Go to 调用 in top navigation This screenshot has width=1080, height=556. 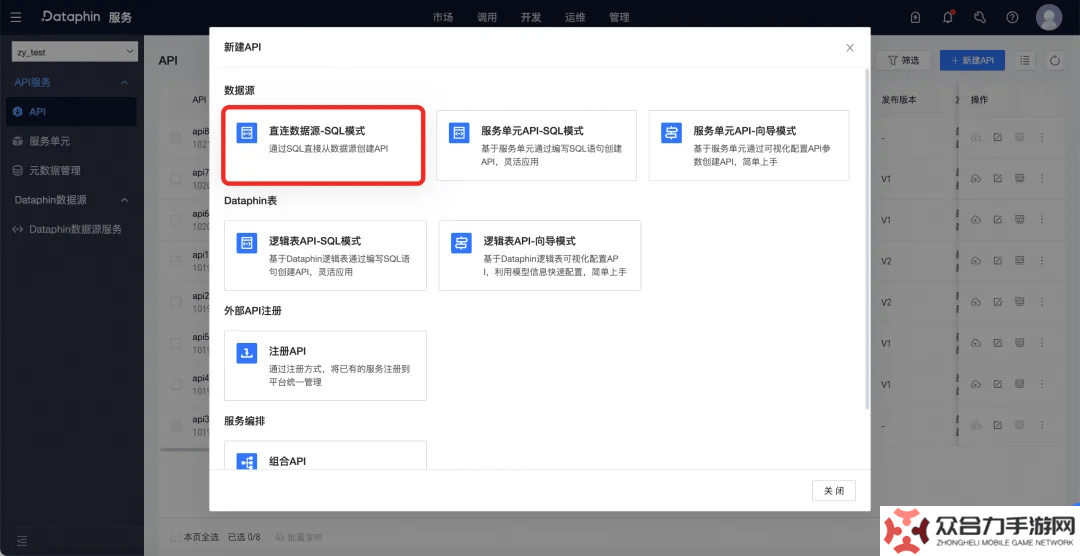coord(487,17)
